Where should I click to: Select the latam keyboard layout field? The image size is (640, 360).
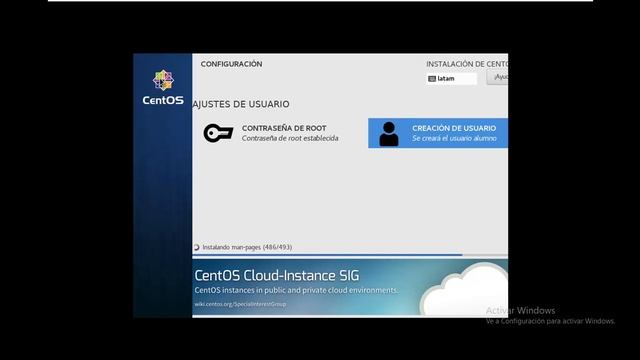(451, 79)
